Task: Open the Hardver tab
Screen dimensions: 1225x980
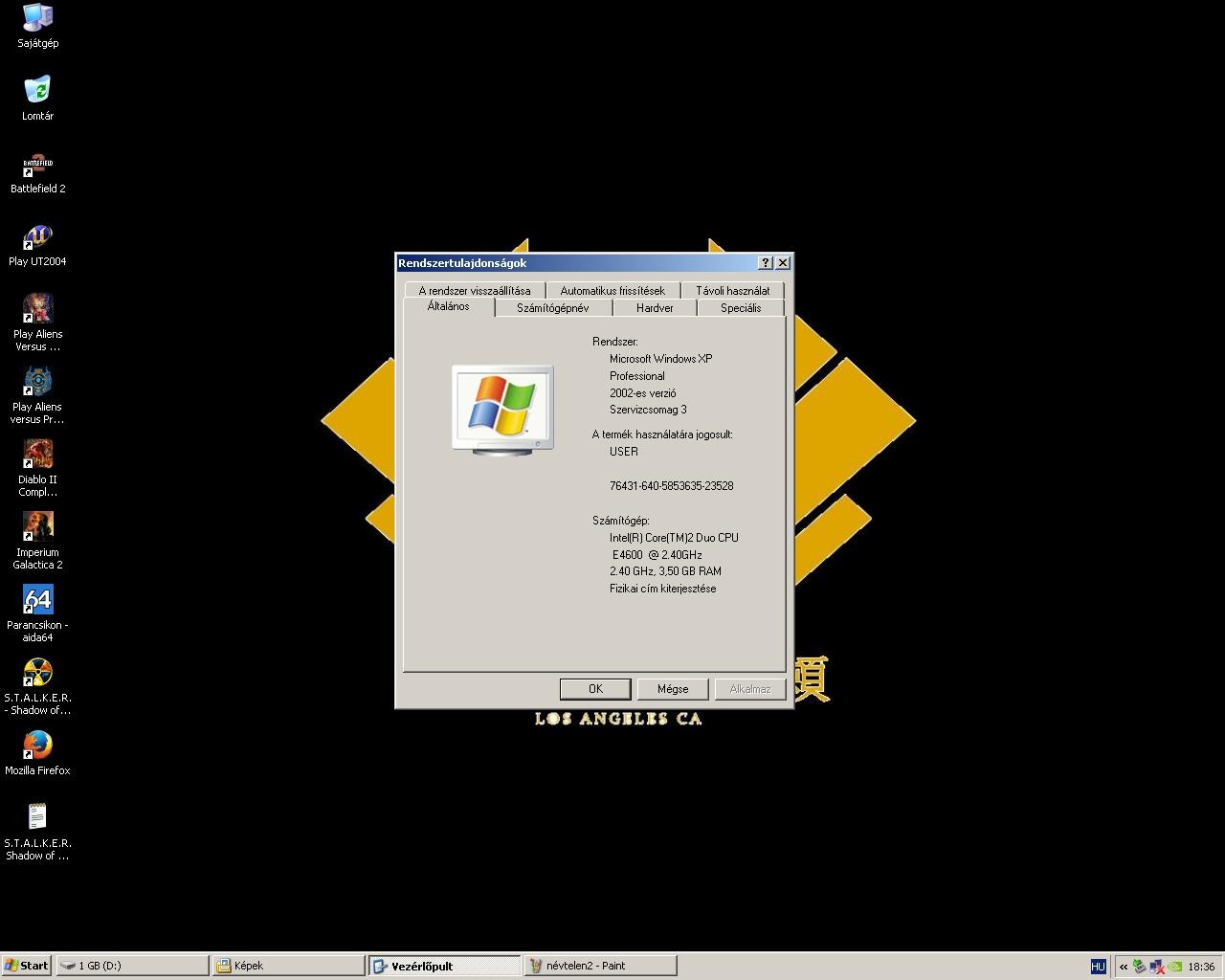Action: click(x=655, y=308)
